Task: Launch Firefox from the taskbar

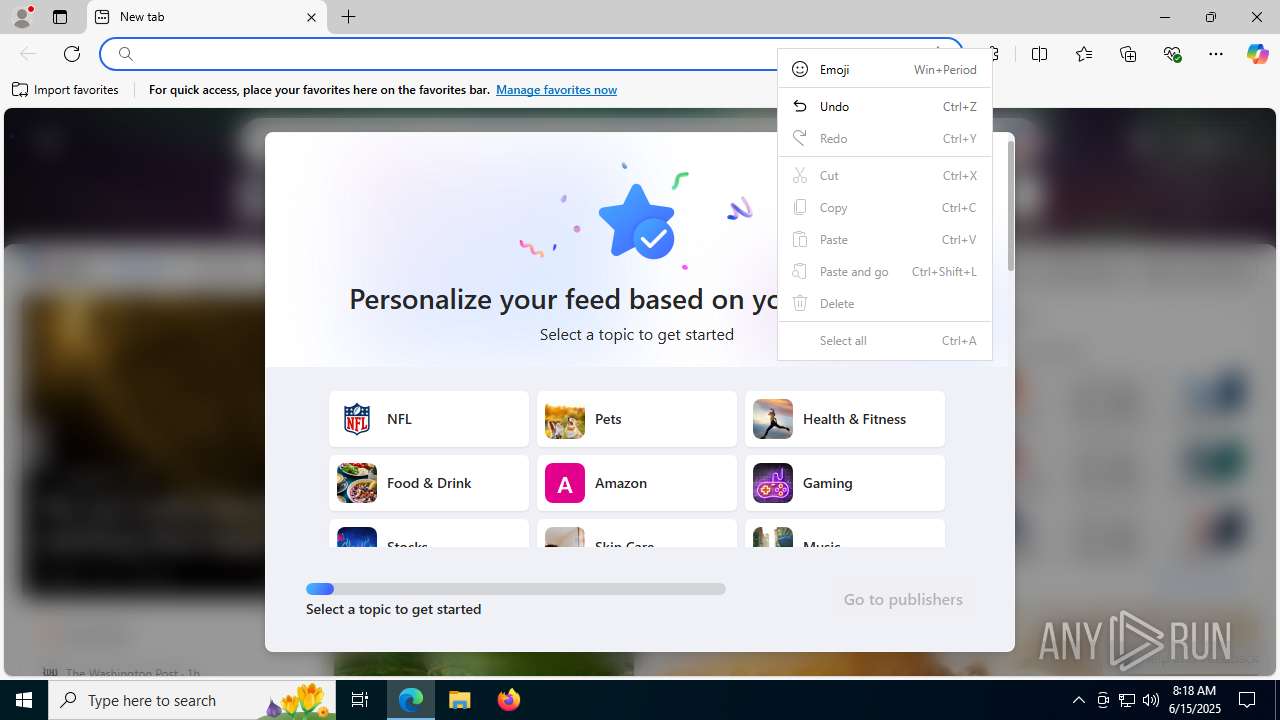Action: (509, 700)
